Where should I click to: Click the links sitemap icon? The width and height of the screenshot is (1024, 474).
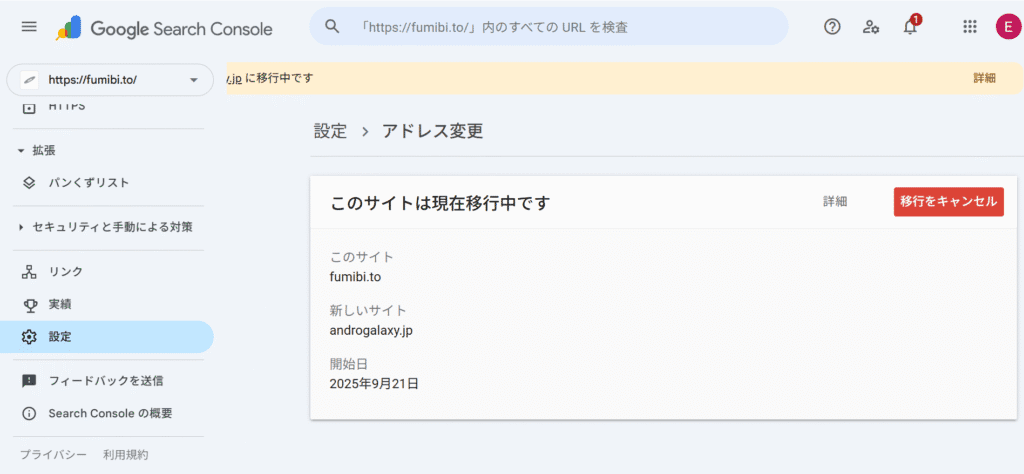(x=29, y=272)
